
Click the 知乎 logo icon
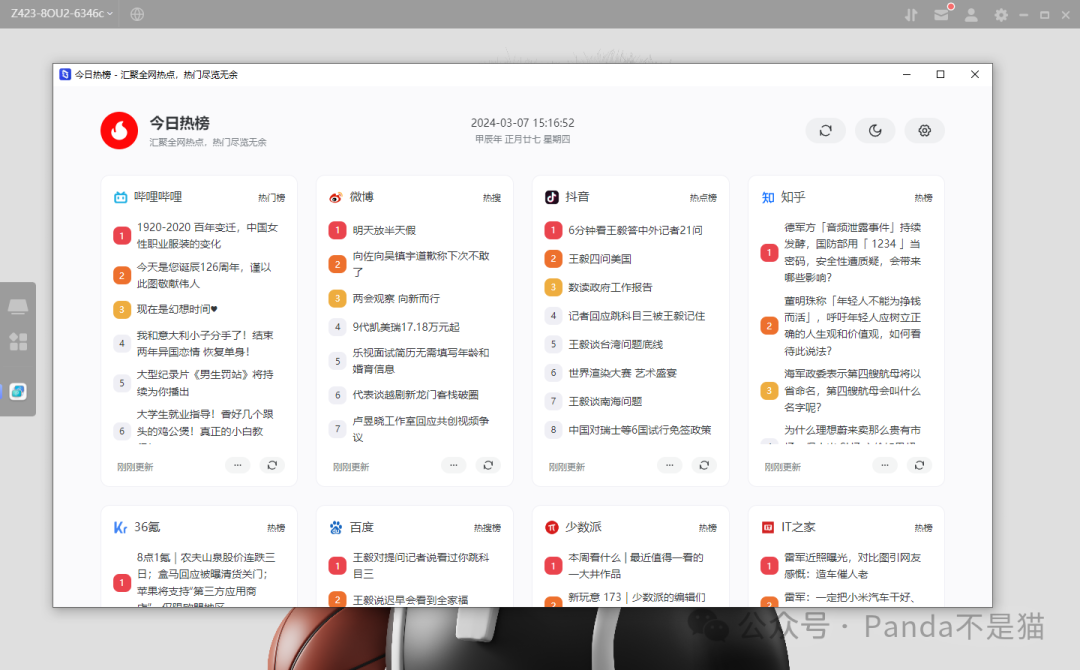768,198
